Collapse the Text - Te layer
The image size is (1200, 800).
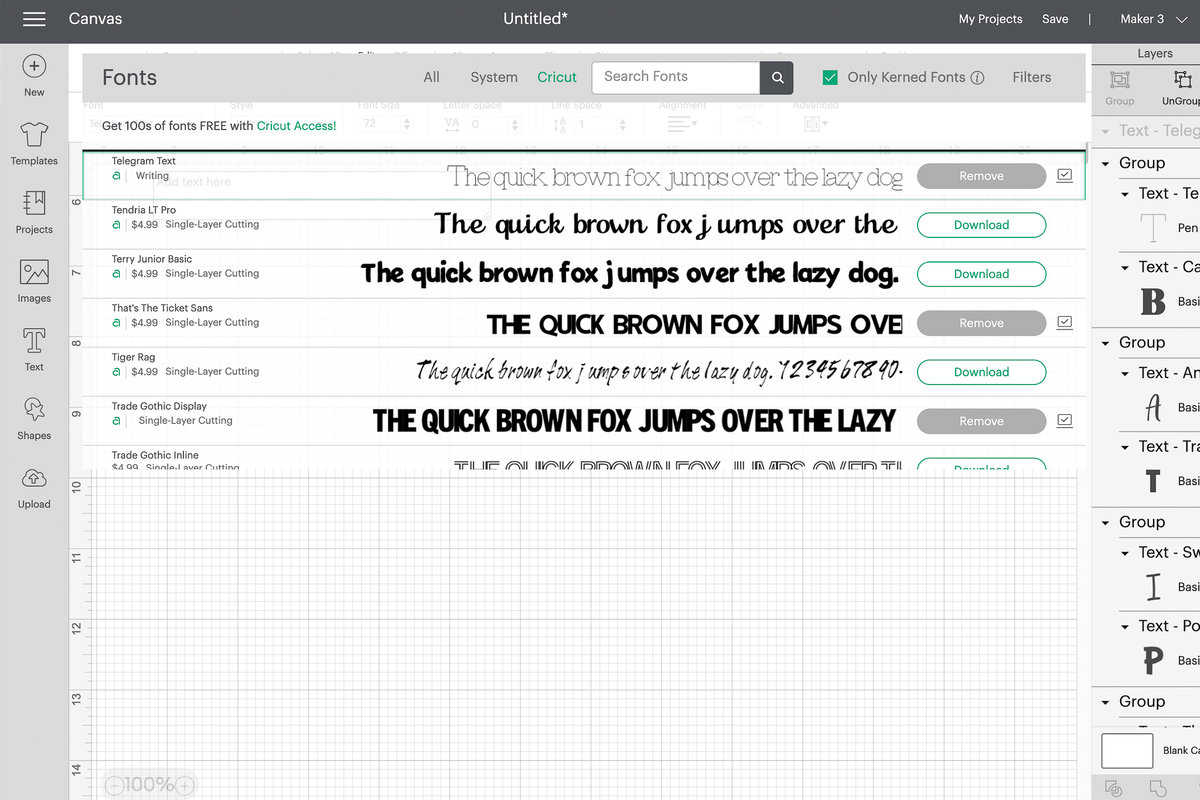[x=1125, y=194]
